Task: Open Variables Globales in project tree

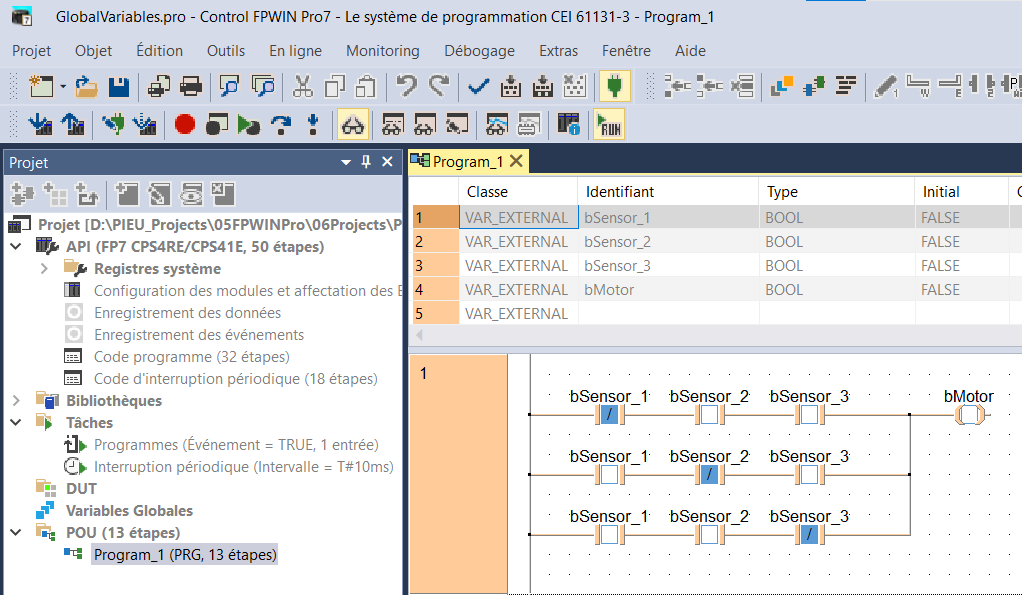Action: coord(129,510)
